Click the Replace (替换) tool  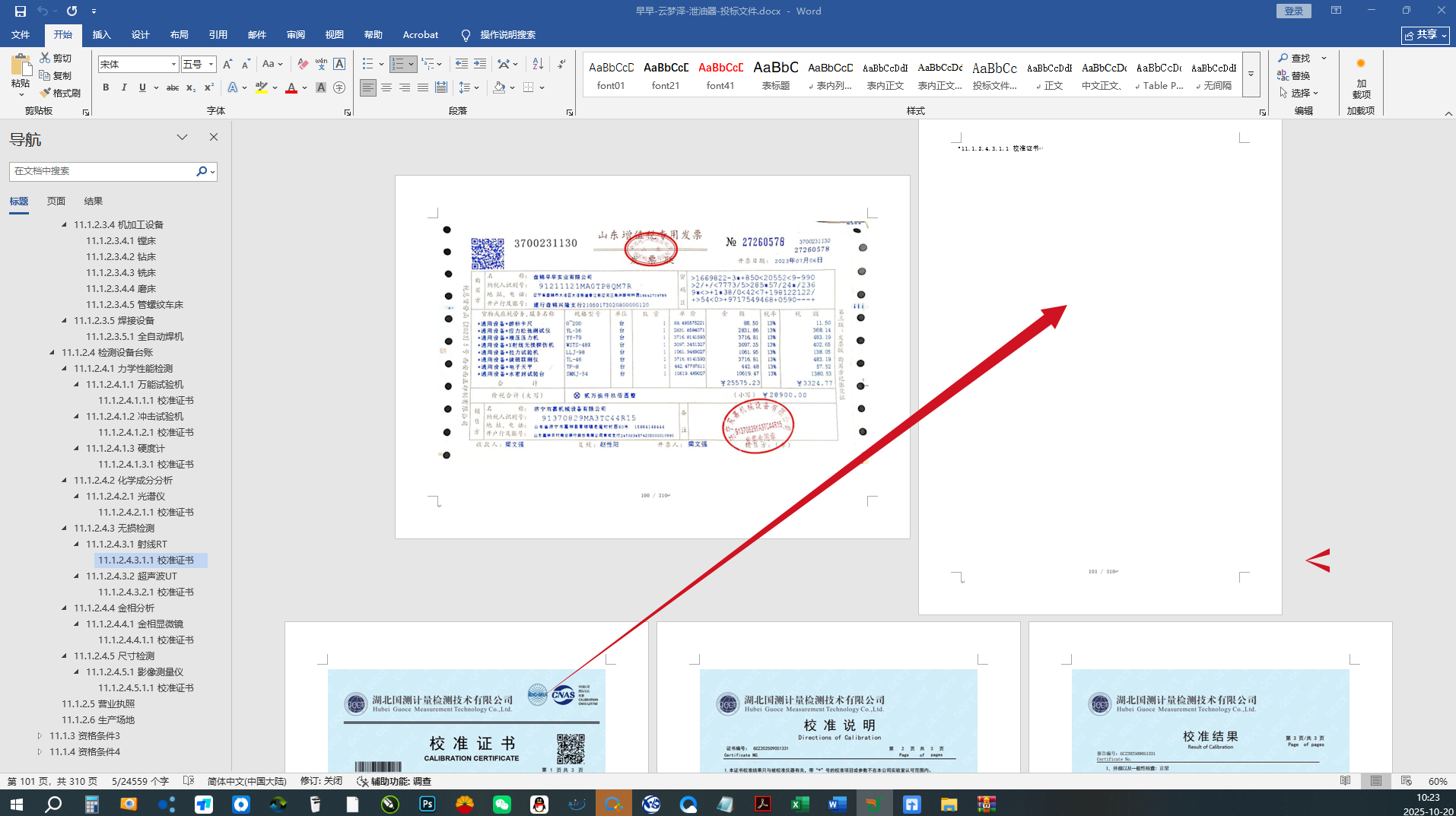[1295, 75]
